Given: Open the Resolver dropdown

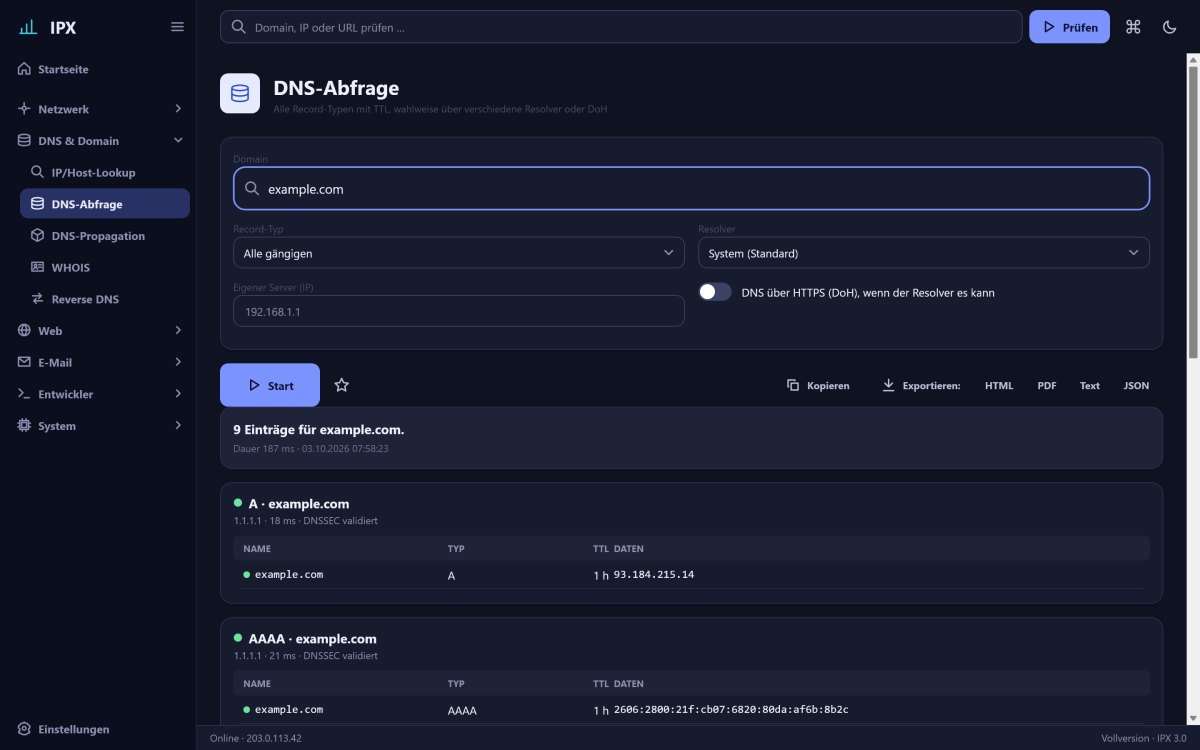Looking at the screenshot, I should click(x=924, y=253).
